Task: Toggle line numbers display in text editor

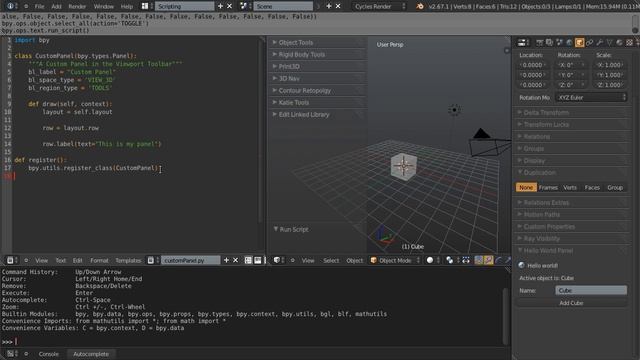Action: [x=248, y=260]
